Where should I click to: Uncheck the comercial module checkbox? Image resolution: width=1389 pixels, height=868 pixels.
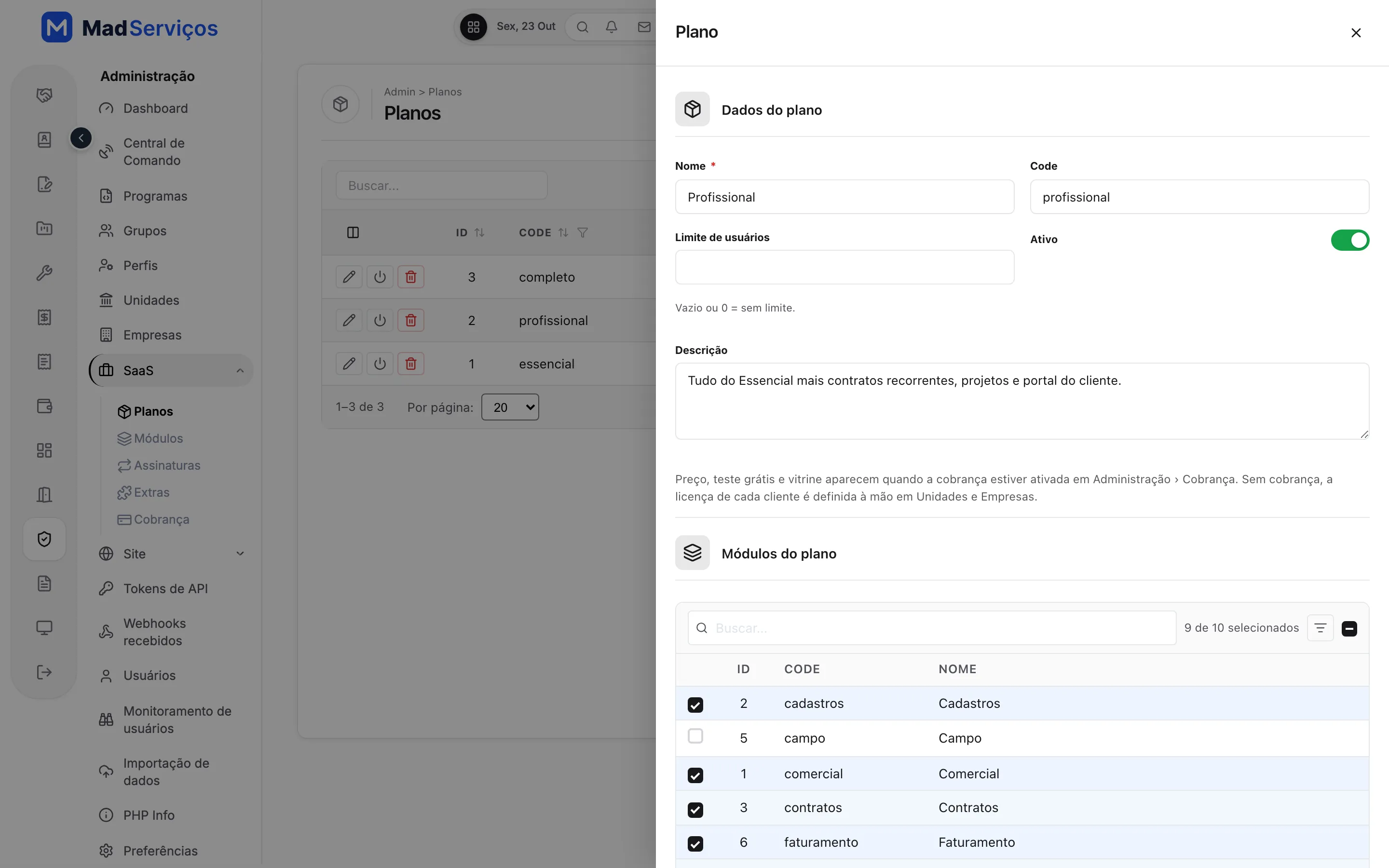[695, 775]
